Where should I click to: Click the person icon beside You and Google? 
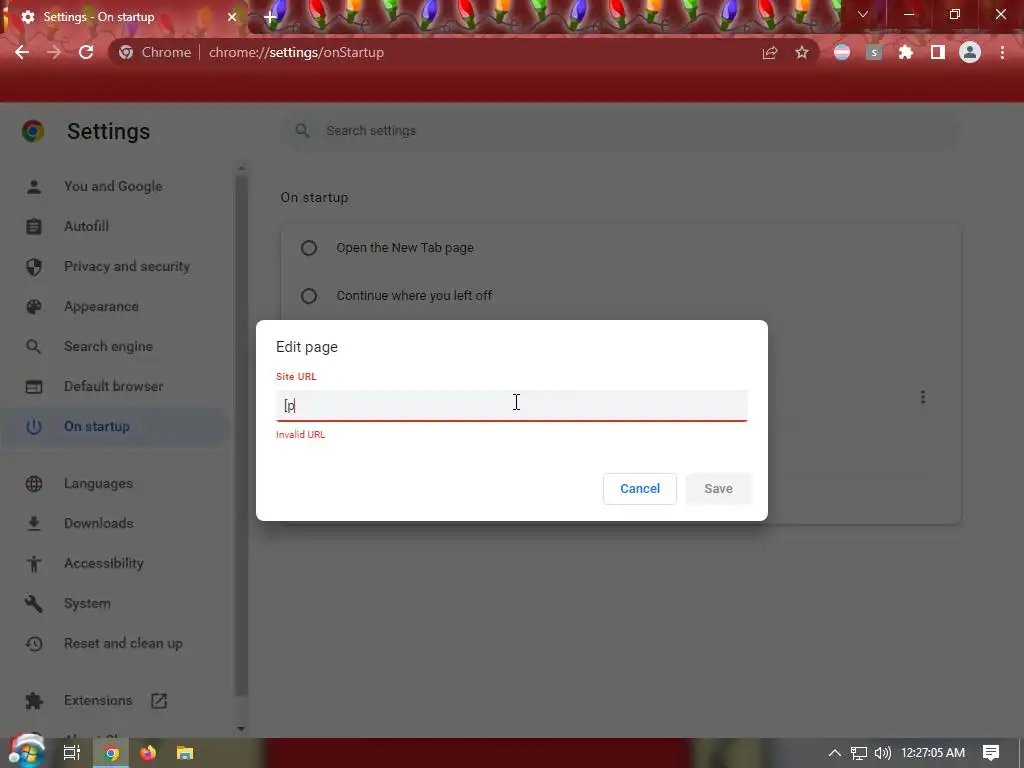(34, 187)
